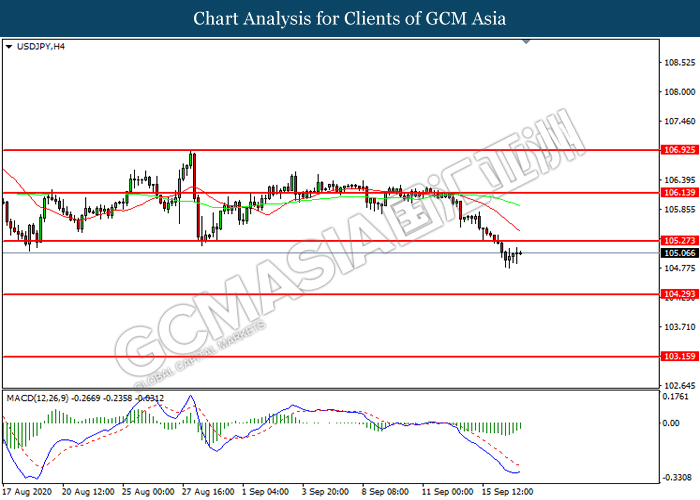Click the 106.925 resistance price label
700x500 pixels.
click(x=679, y=150)
